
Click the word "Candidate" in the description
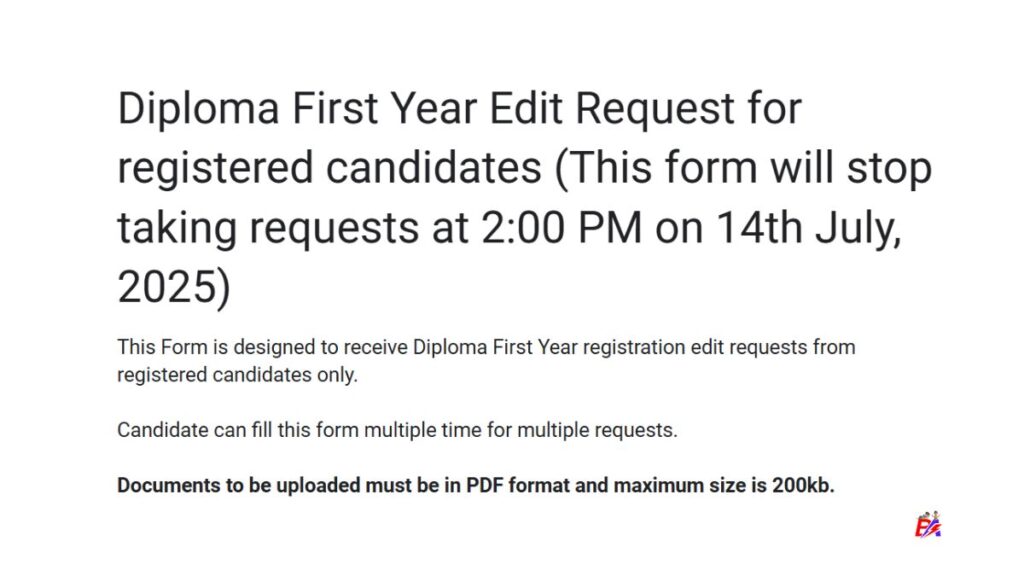(158, 431)
